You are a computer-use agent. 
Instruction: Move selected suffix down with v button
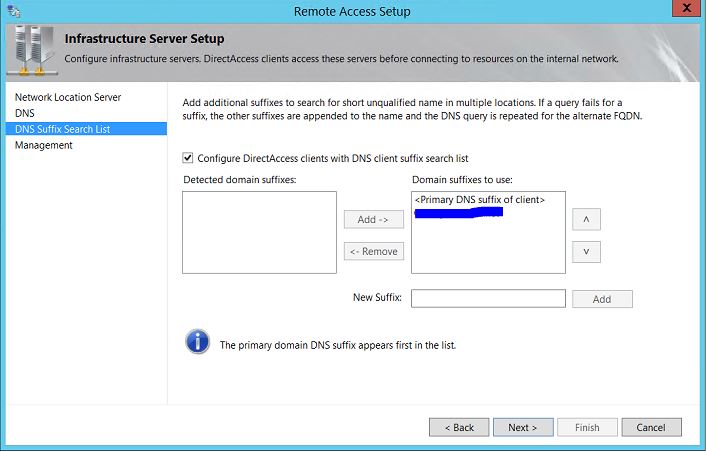586,251
